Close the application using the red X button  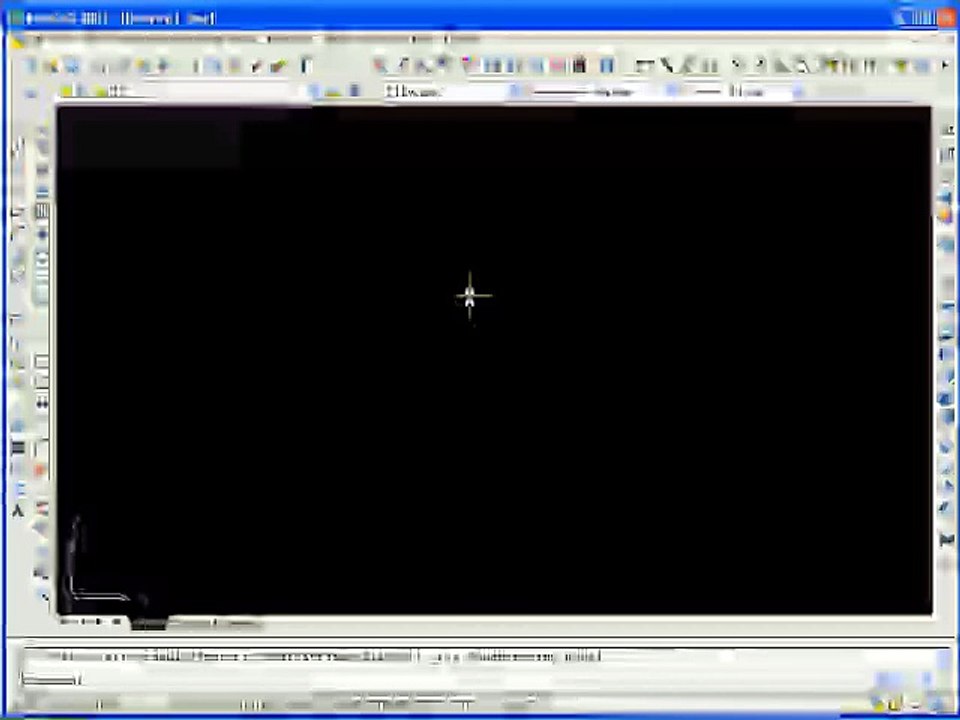coord(945,17)
